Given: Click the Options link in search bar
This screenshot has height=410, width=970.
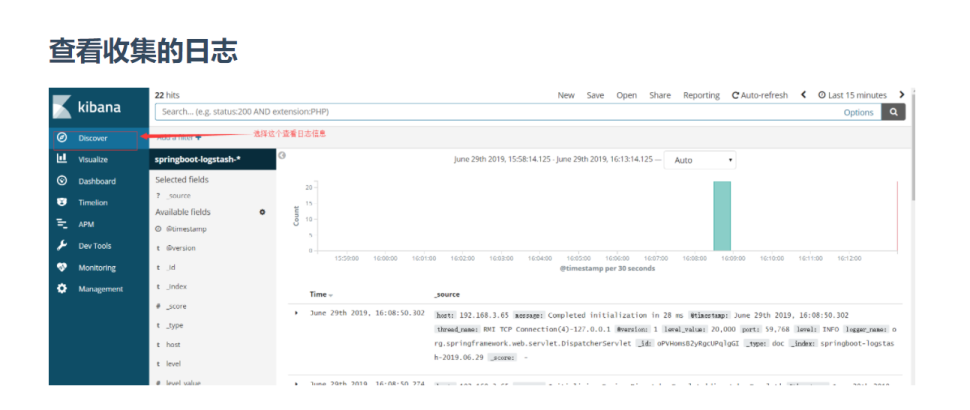Looking at the screenshot, I should pyautogui.click(x=859, y=113).
